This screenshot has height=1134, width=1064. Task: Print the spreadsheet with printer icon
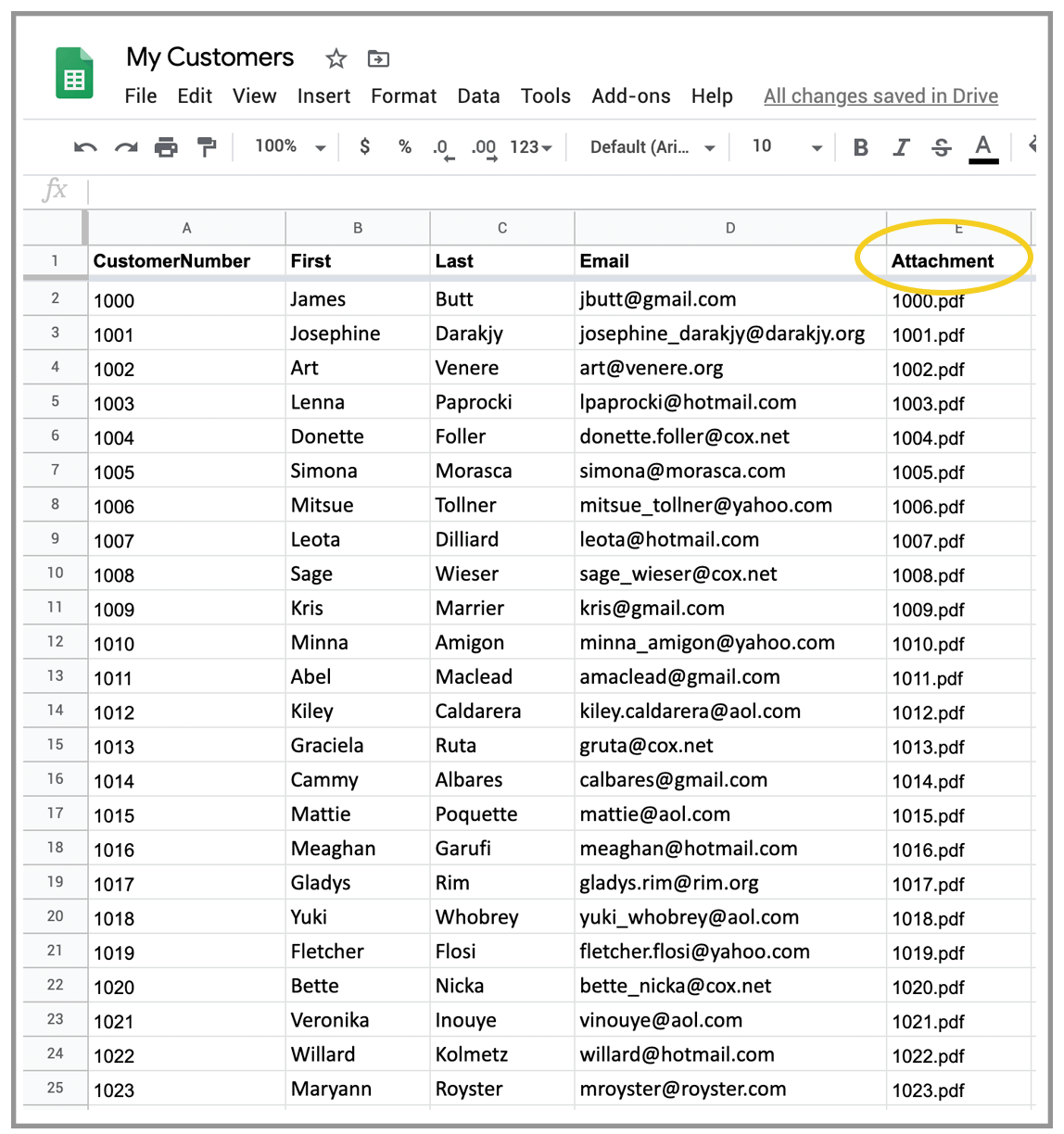[166, 147]
